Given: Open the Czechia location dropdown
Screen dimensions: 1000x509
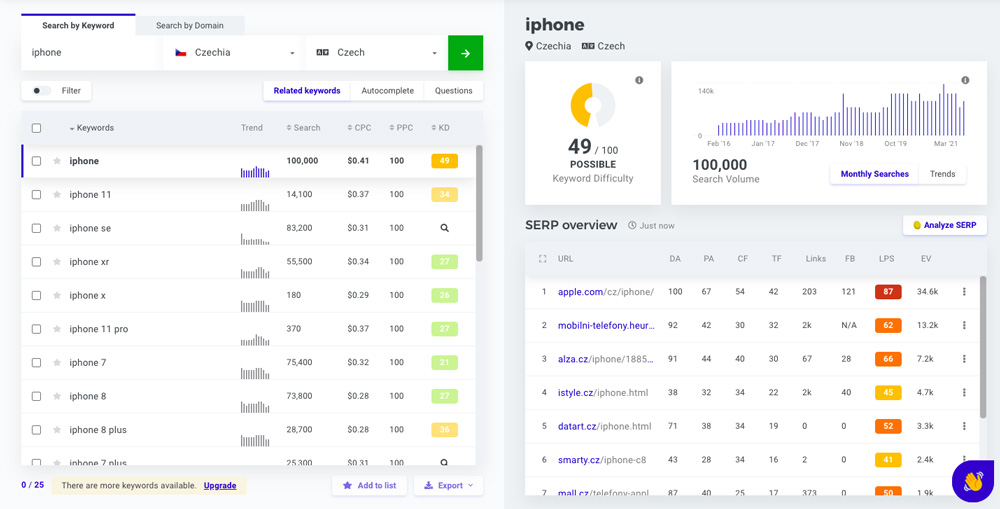Looking at the screenshot, I should tap(233, 53).
